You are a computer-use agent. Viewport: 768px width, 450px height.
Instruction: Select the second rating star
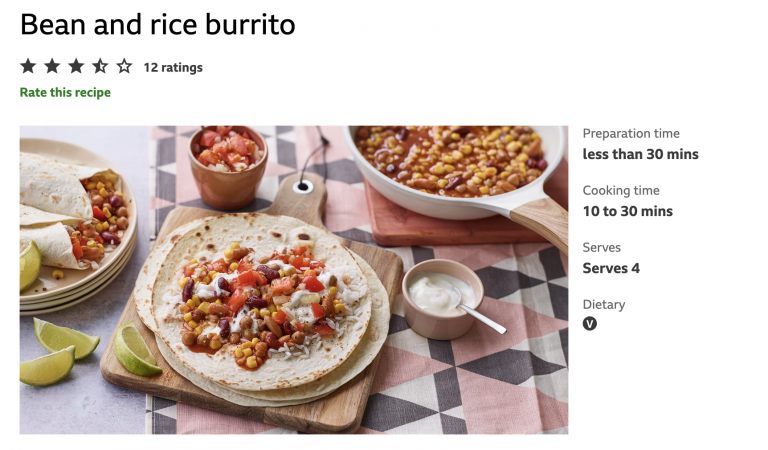tap(52, 66)
